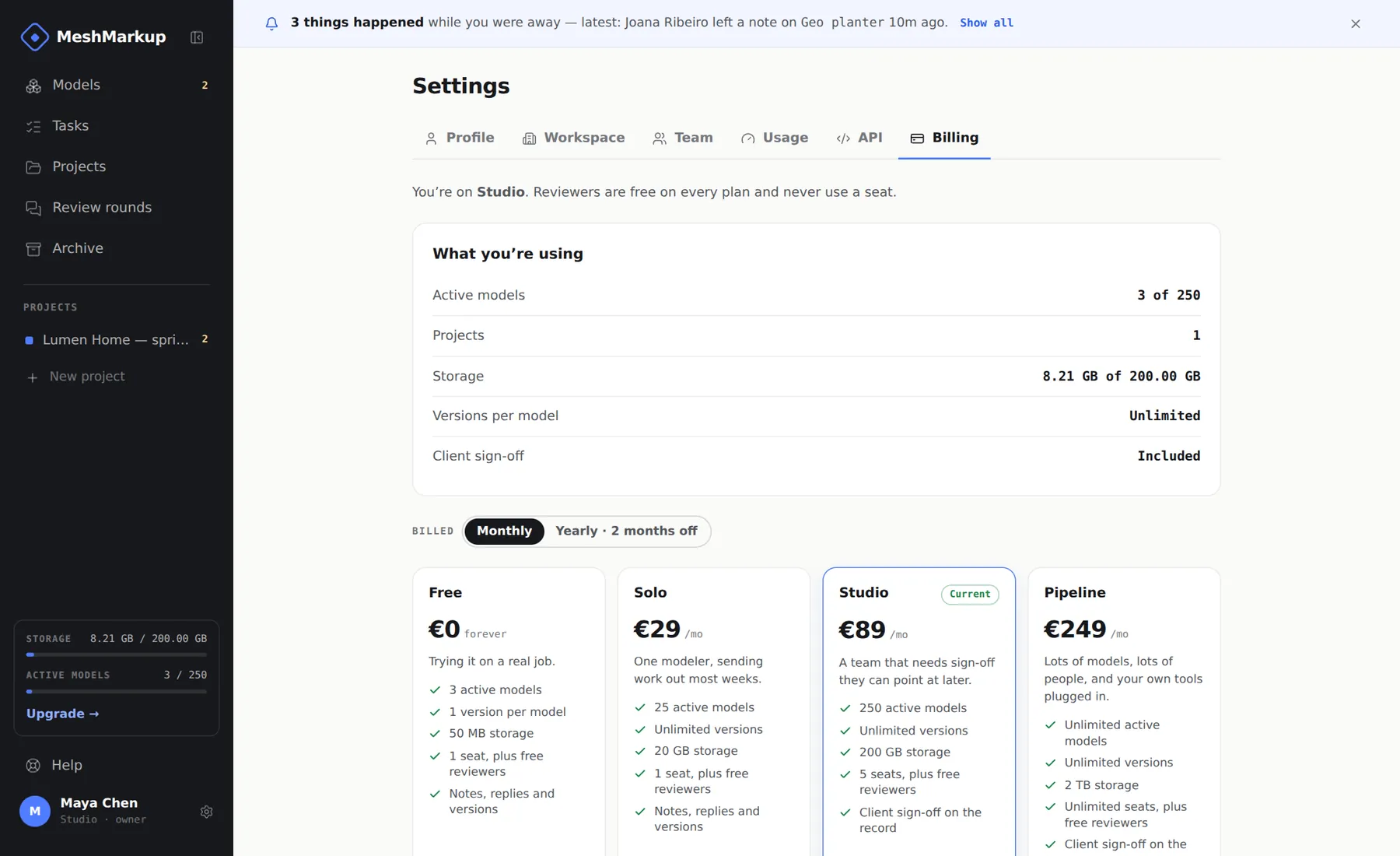This screenshot has width=1400, height=856.
Task: Click the API tab's code brackets icon
Action: coord(843,139)
